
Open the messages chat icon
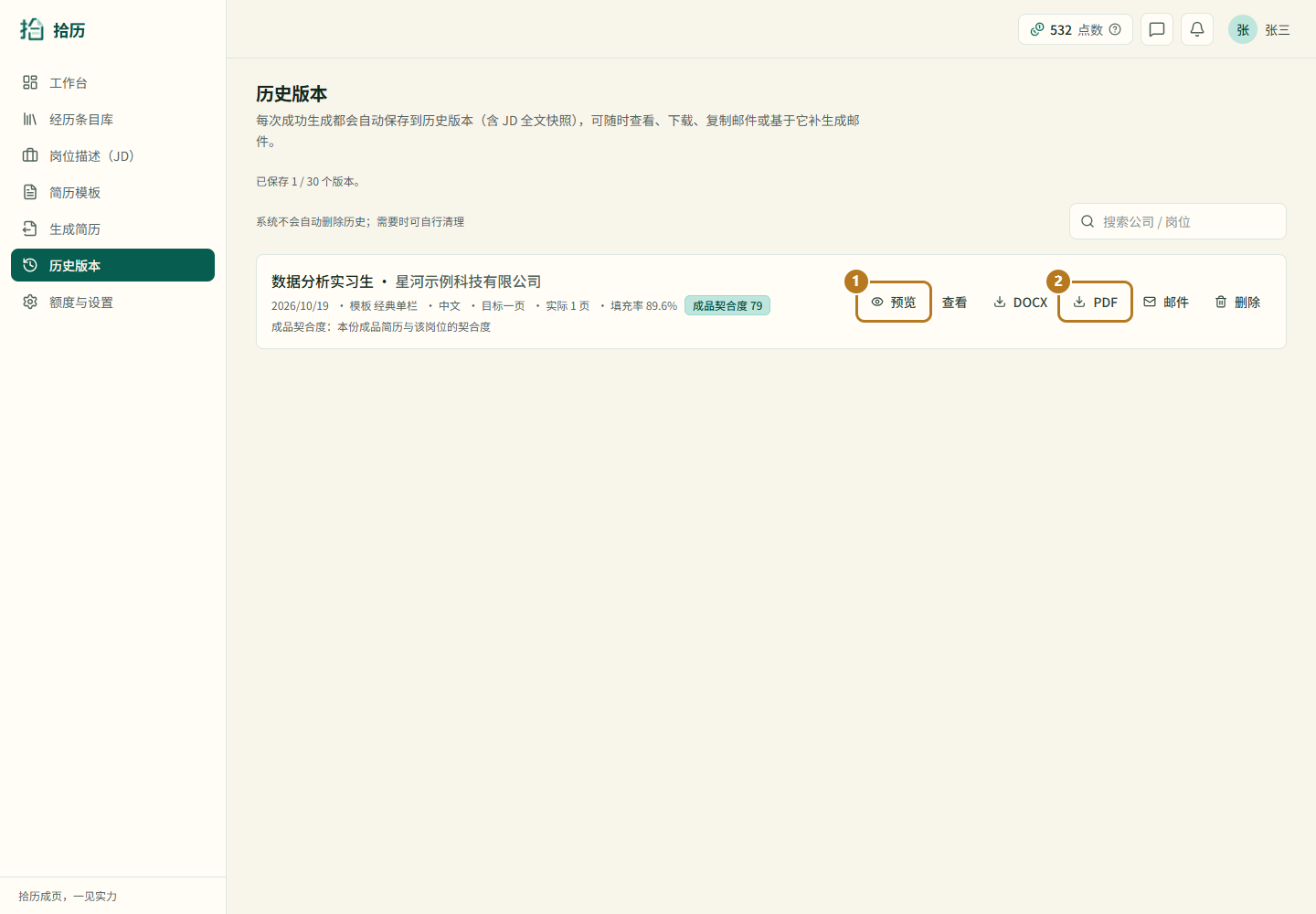pyautogui.click(x=1157, y=29)
